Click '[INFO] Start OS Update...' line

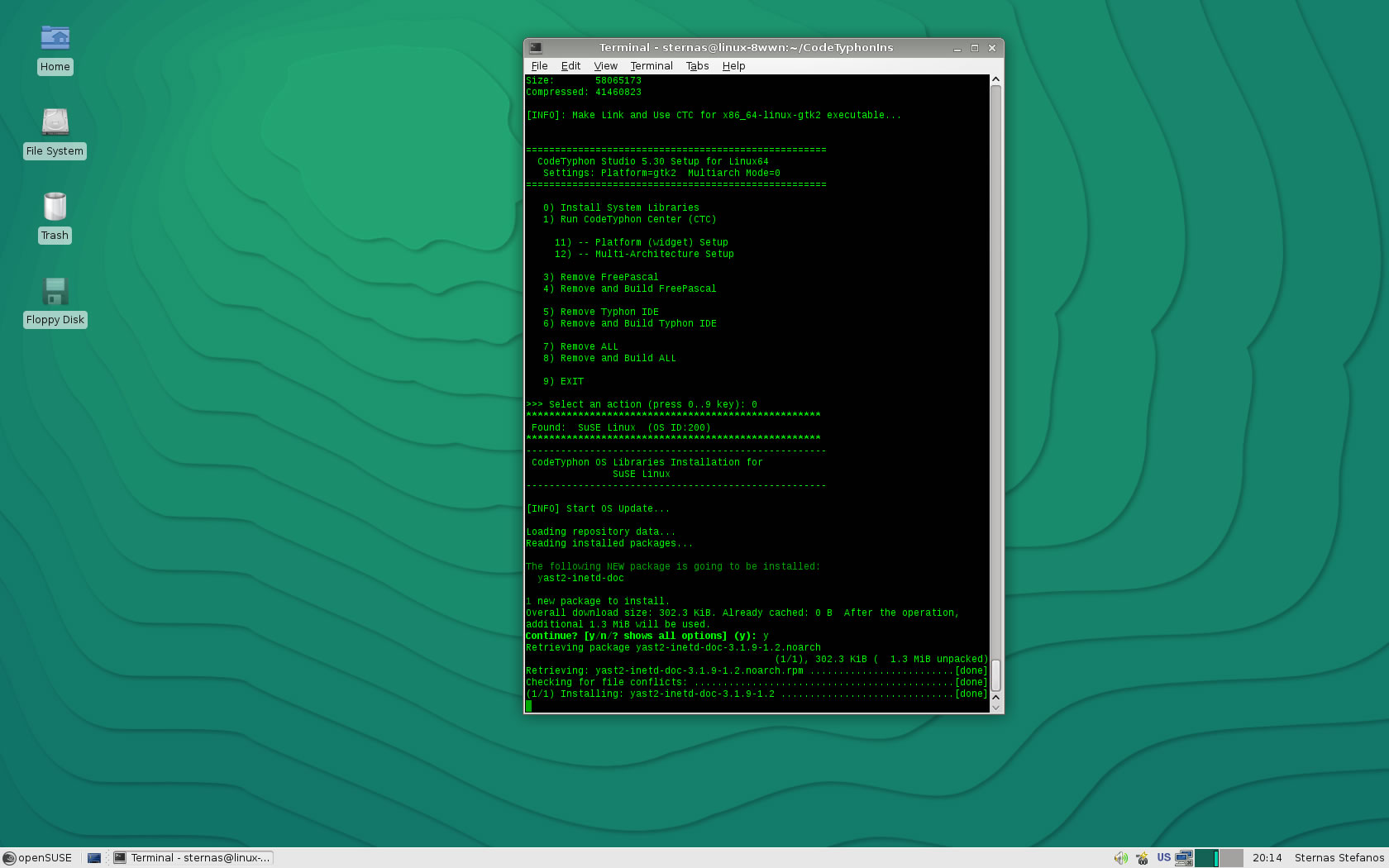coord(598,509)
